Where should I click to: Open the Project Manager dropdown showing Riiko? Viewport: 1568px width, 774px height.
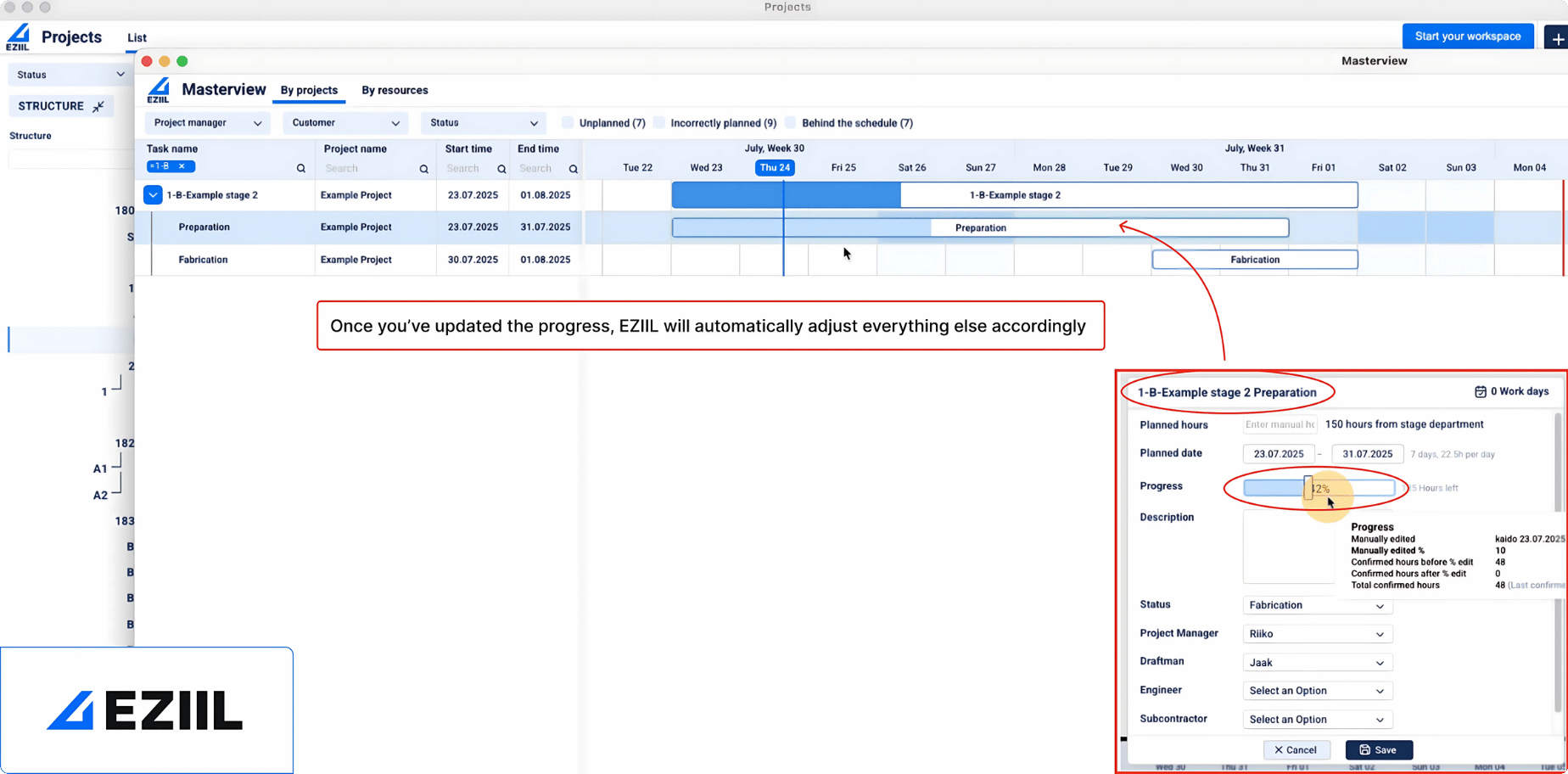tap(1317, 634)
